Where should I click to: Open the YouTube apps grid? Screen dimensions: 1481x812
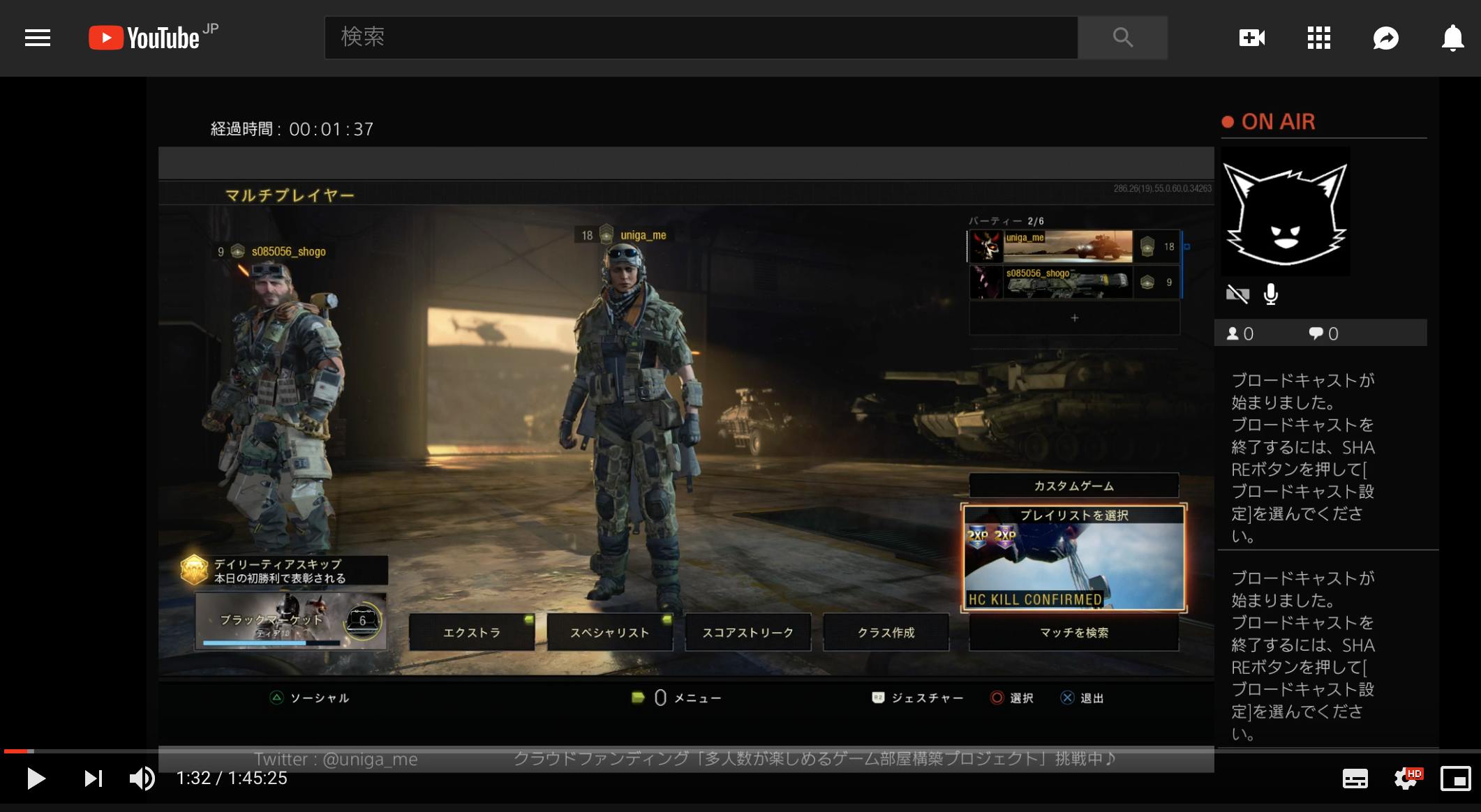pyautogui.click(x=1319, y=38)
